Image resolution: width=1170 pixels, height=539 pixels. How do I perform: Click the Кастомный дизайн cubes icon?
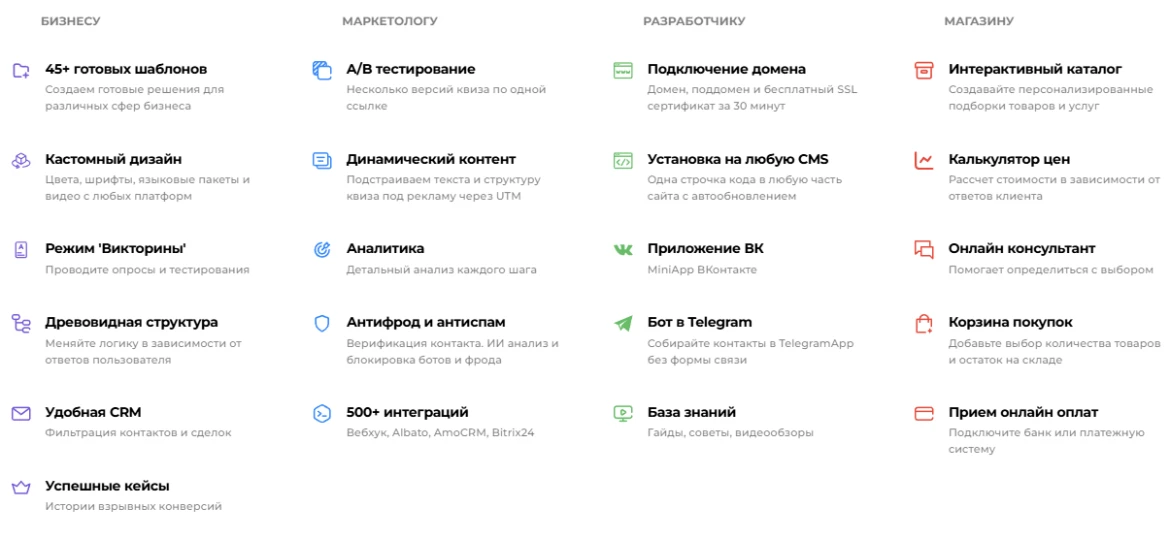pos(20,161)
